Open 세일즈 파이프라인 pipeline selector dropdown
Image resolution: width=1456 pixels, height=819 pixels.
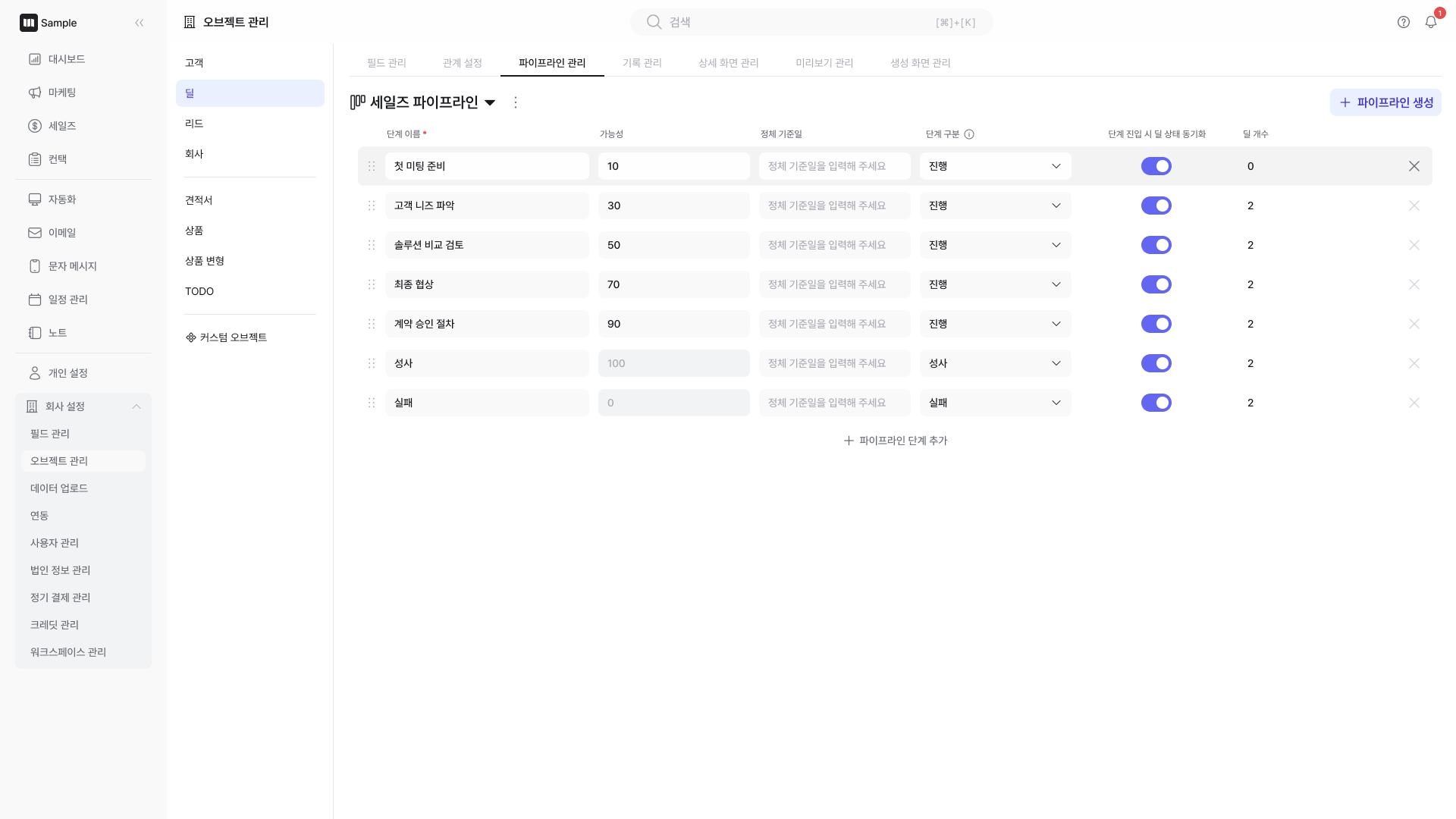click(490, 102)
